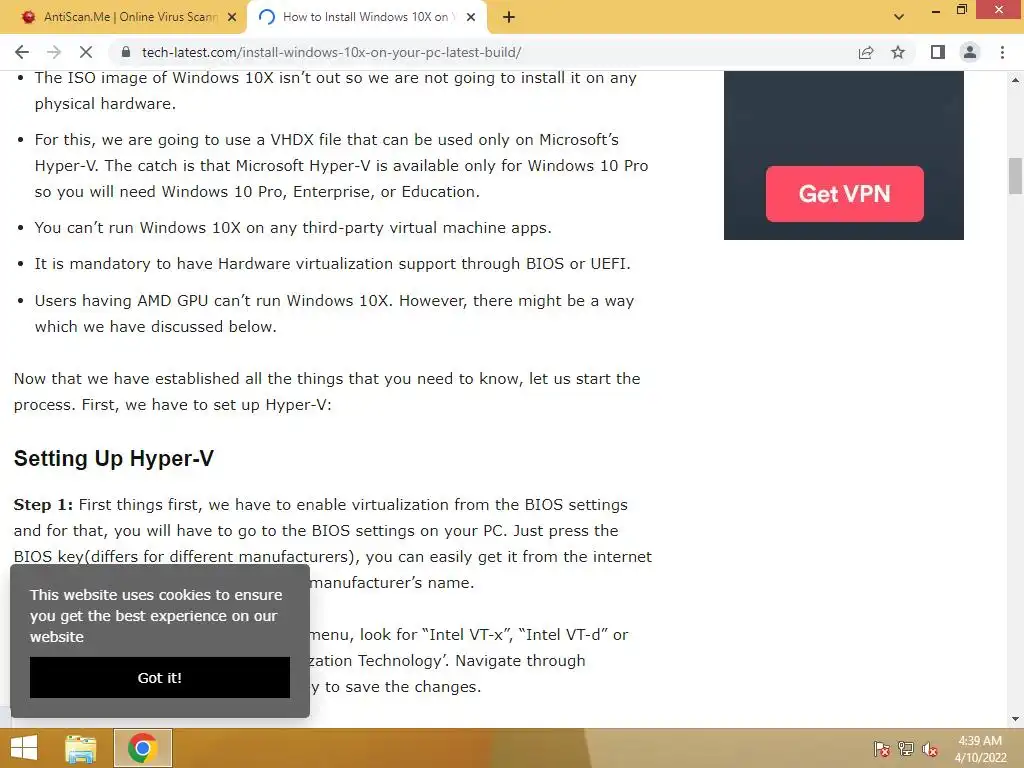Viewport: 1024px width, 768px height.
Task: Open the Chrome side panel
Action: coord(938,52)
